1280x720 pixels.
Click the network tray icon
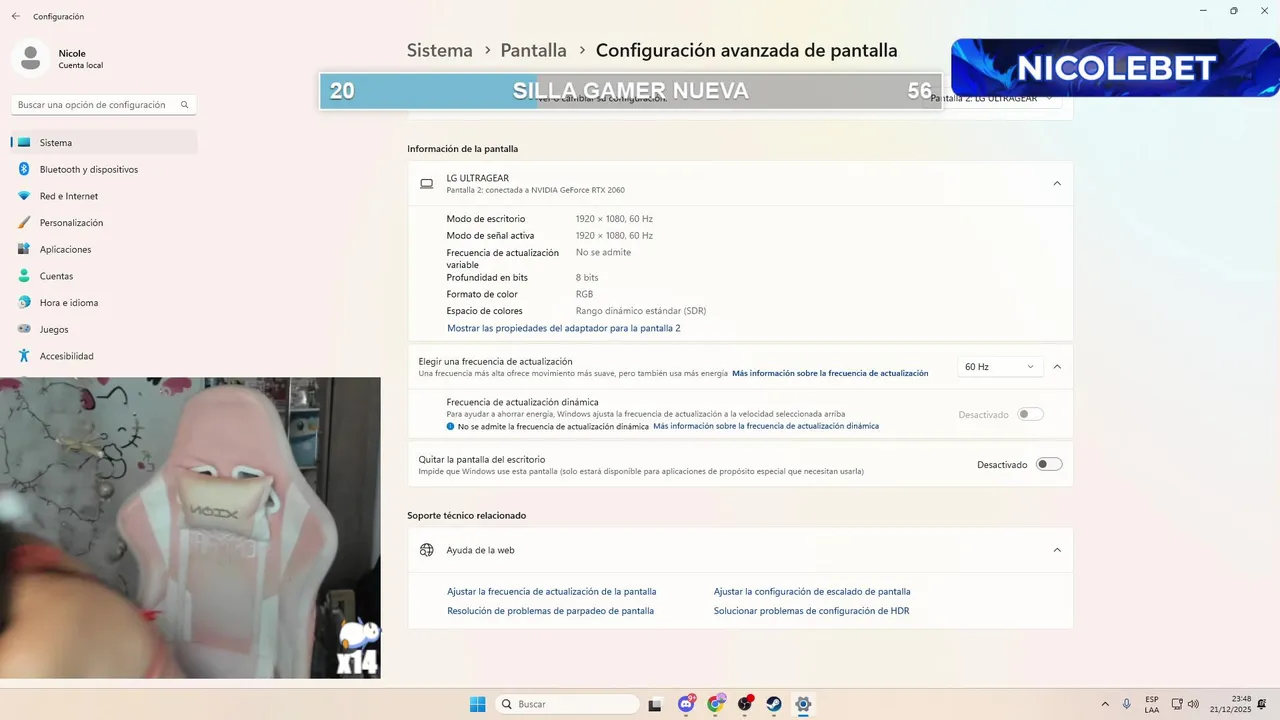pyautogui.click(x=1177, y=704)
